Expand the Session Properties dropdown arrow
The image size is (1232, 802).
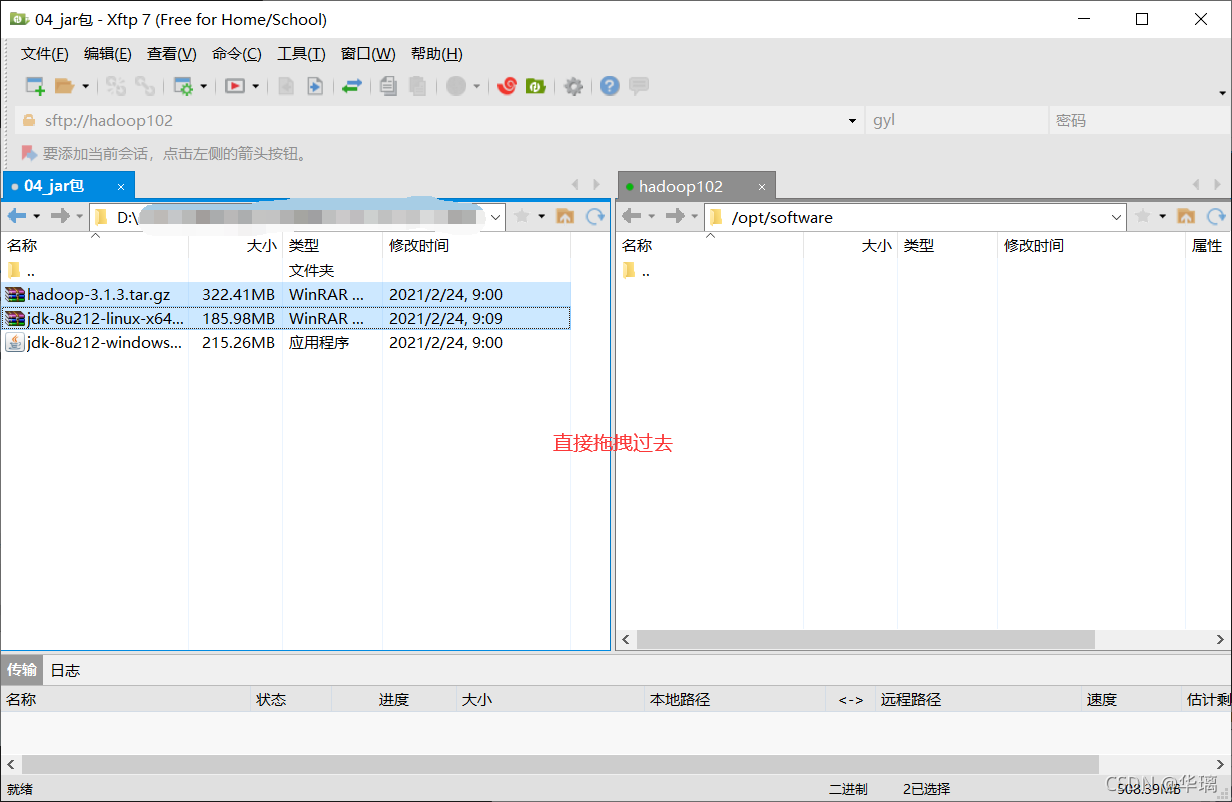pos(203,87)
